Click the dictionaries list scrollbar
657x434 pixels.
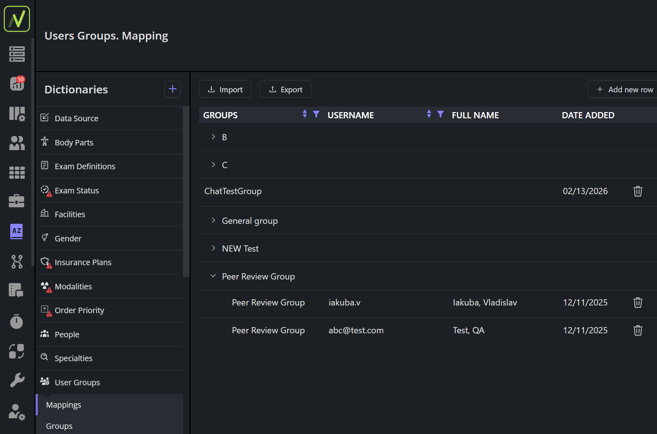click(186, 192)
